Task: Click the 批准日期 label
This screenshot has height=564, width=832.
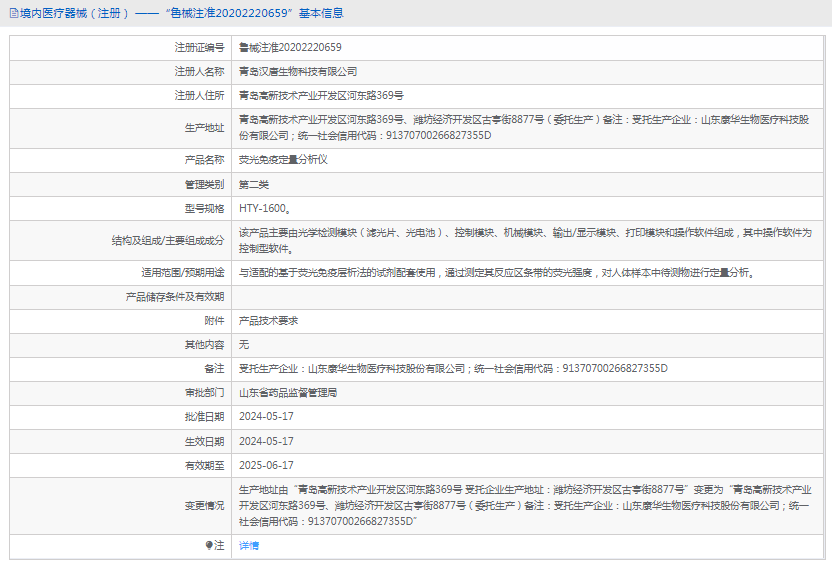Action: pyautogui.click(x=204, y=417)
